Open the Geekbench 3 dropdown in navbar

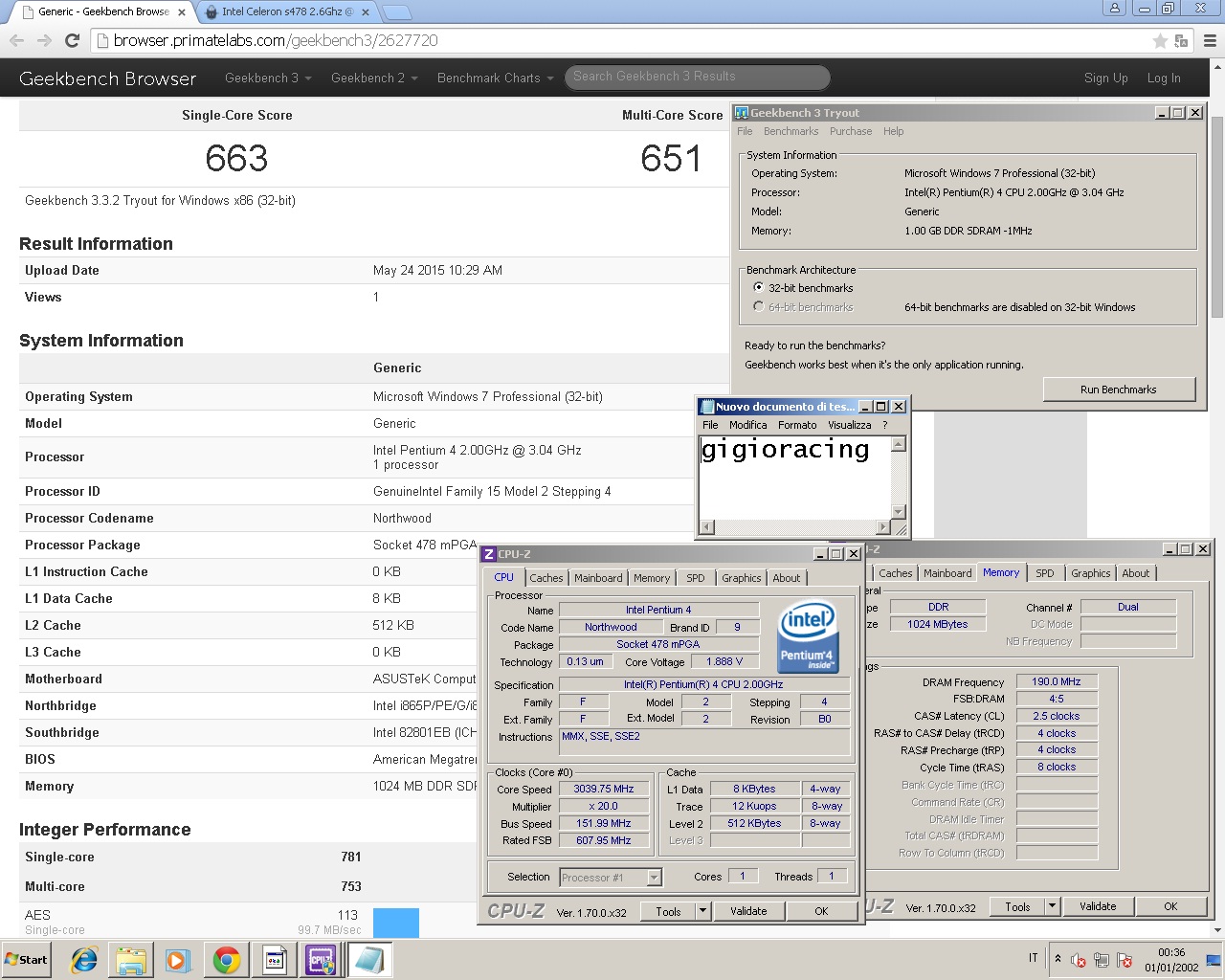[268, 78]
